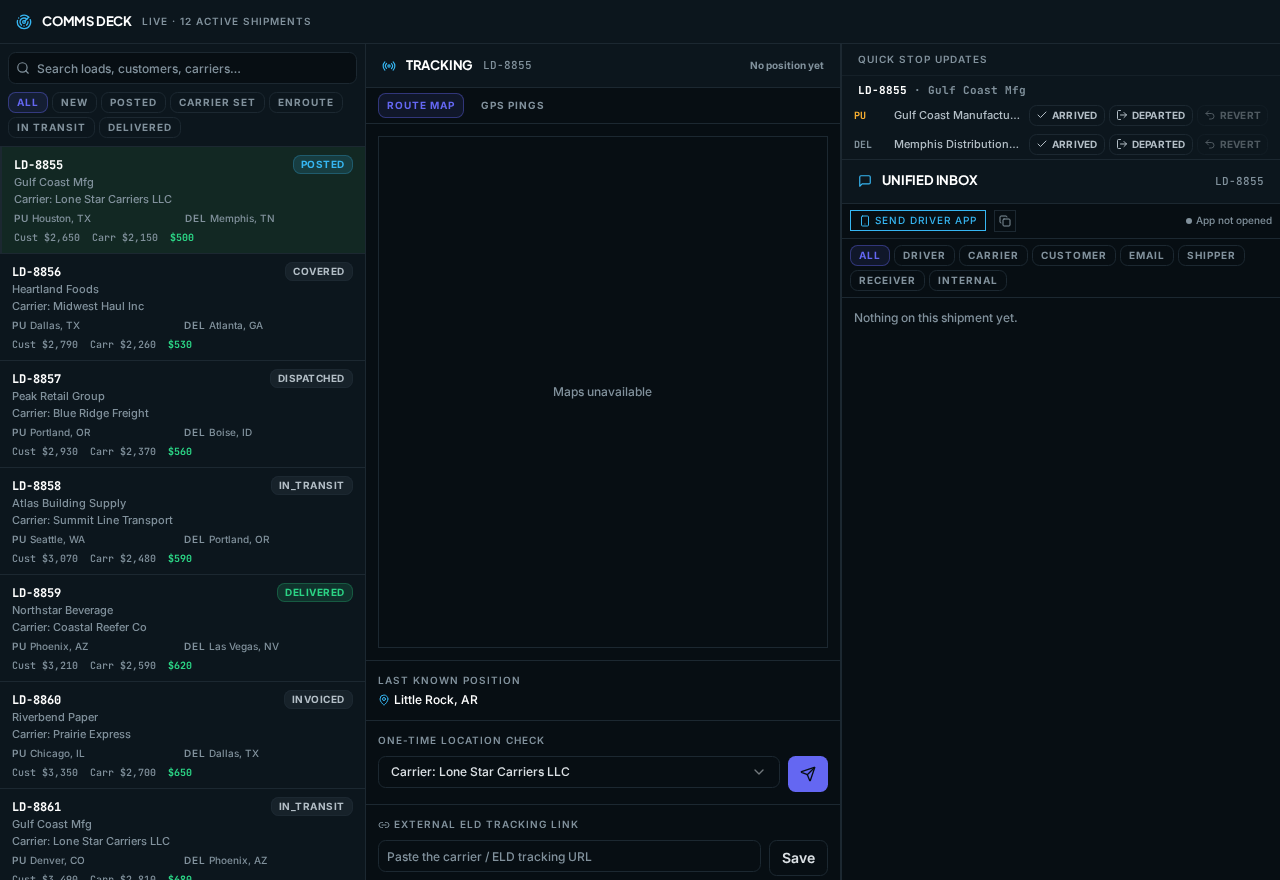Select the Internal inbox filter

pos(968,281)
